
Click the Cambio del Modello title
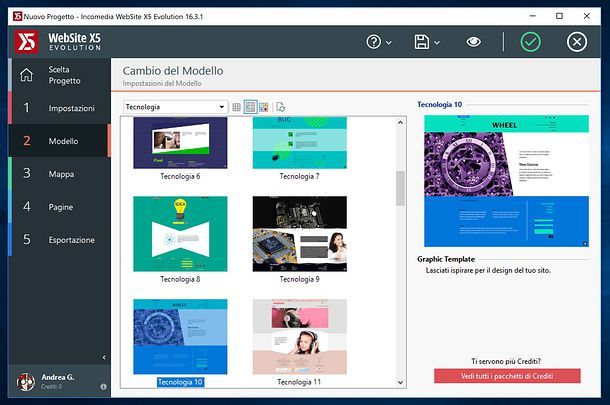pos(173,71)
